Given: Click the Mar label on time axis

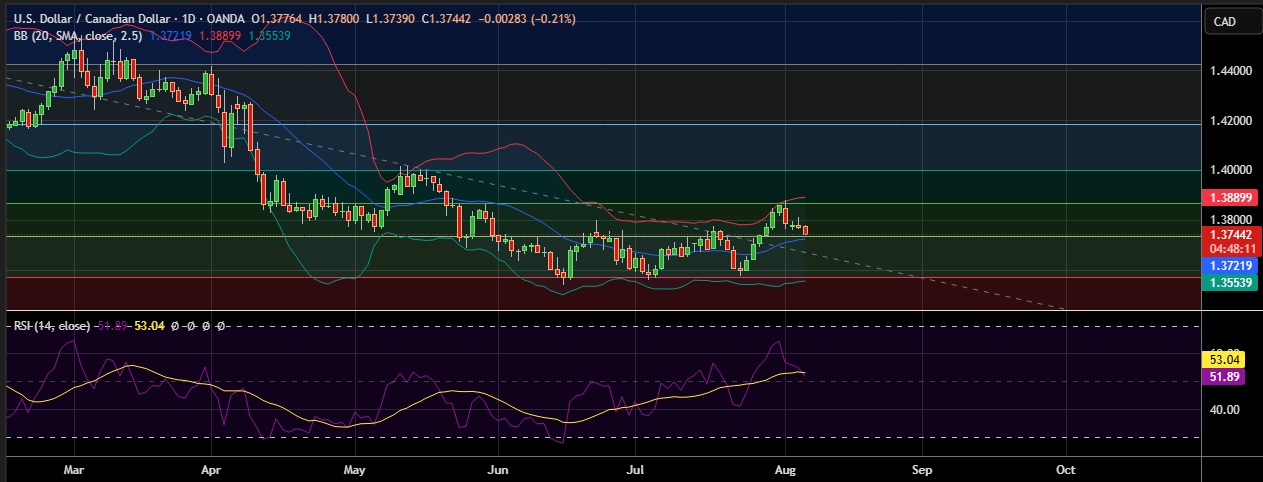Looking at the screenshot, I should [72, 468].
